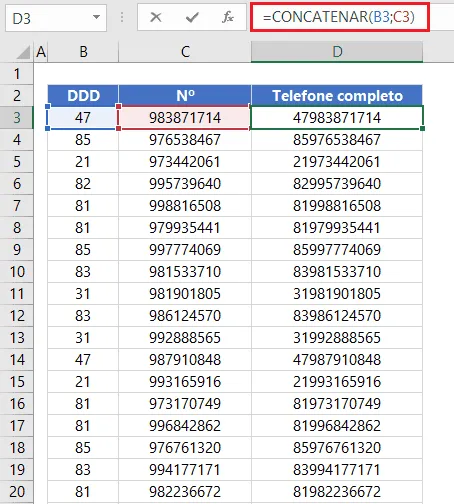
Task: Select row 20 header
Action: pyautogui.click(x=17, y=492)
